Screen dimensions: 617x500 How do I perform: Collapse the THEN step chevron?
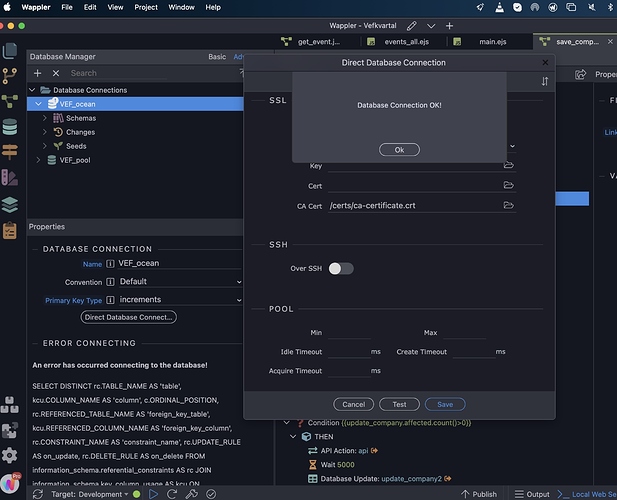[293, 437]
